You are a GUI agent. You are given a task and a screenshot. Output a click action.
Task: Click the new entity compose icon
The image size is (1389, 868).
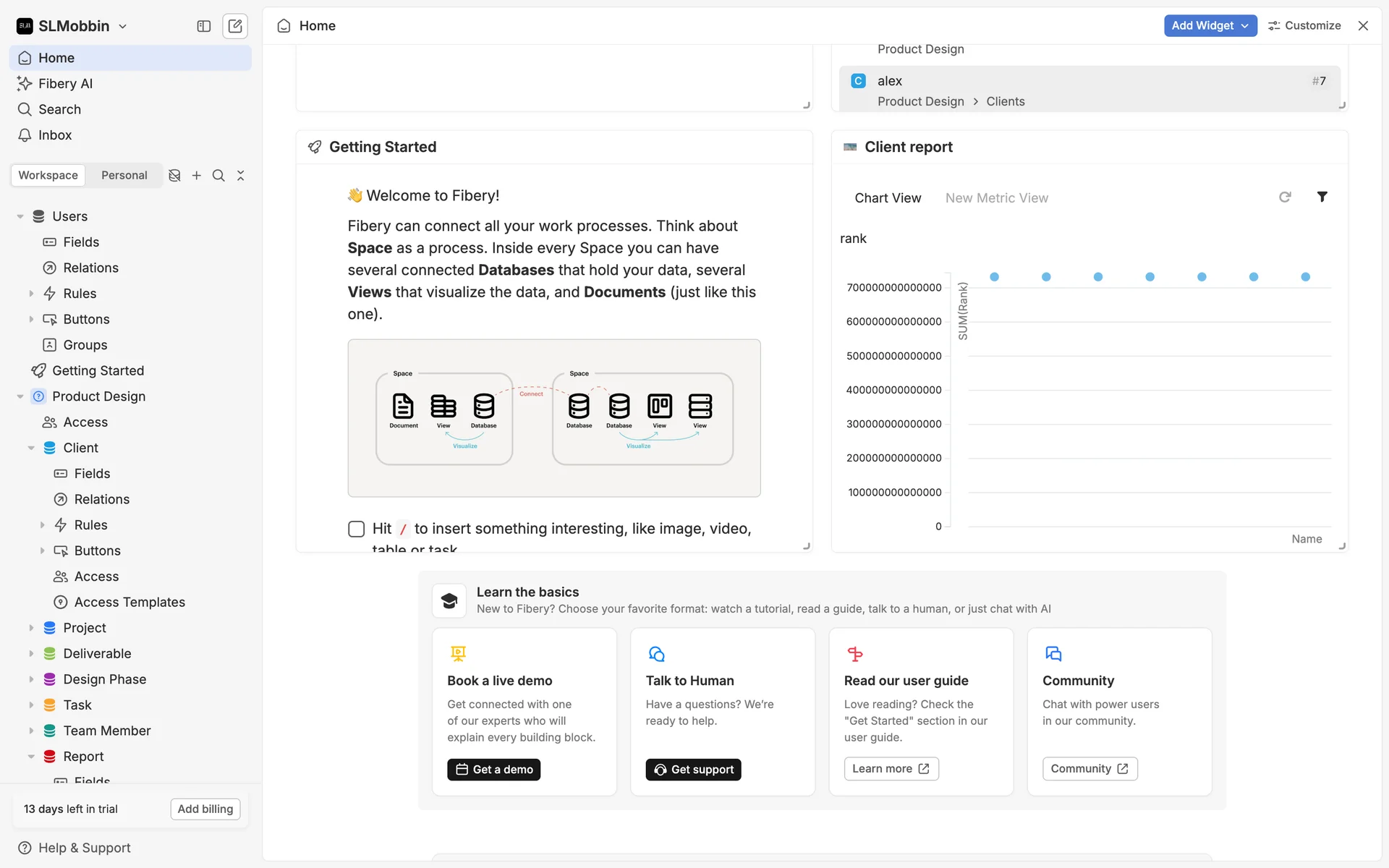235,26
